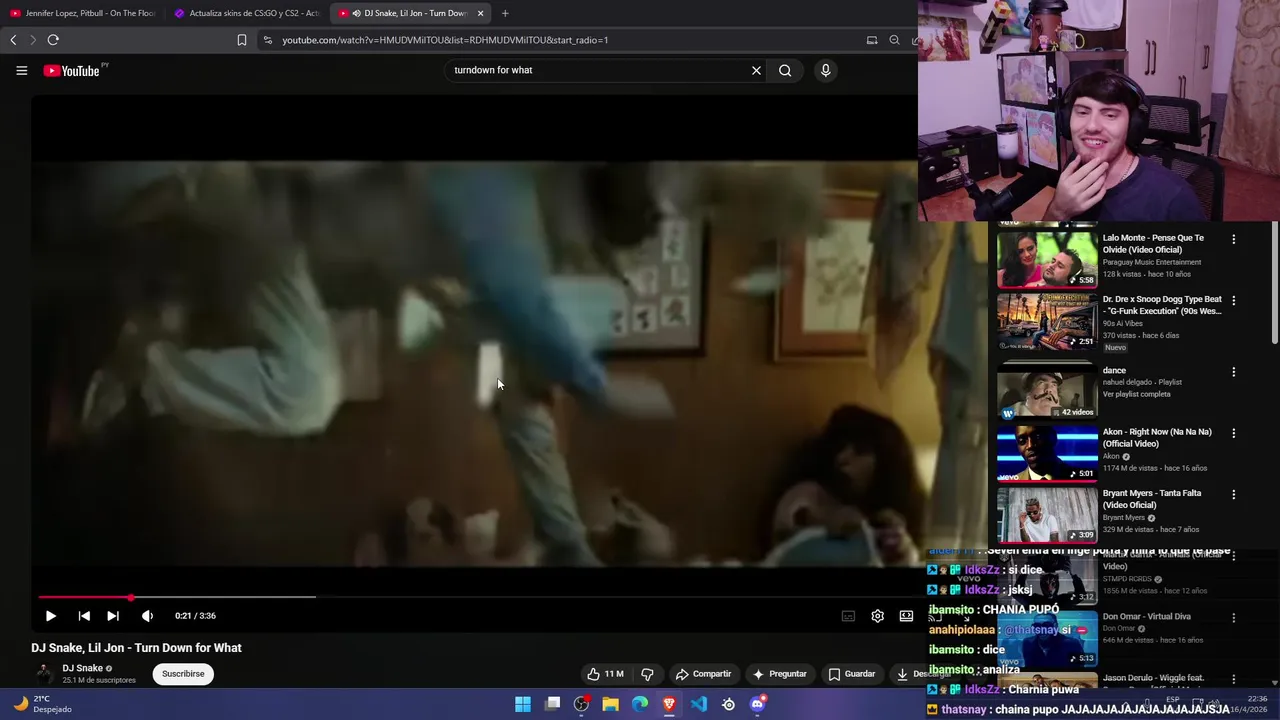Switch to Actualiza skins de CS:GO tab
Image resolution: width=1280 pixels, height=720 pixels.
pos(246,13)
